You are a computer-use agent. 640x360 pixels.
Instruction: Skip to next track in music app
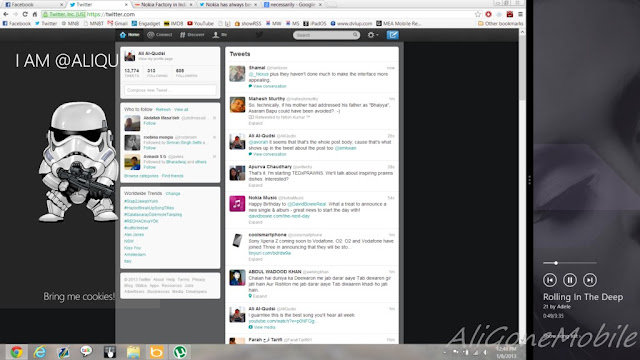589,280
